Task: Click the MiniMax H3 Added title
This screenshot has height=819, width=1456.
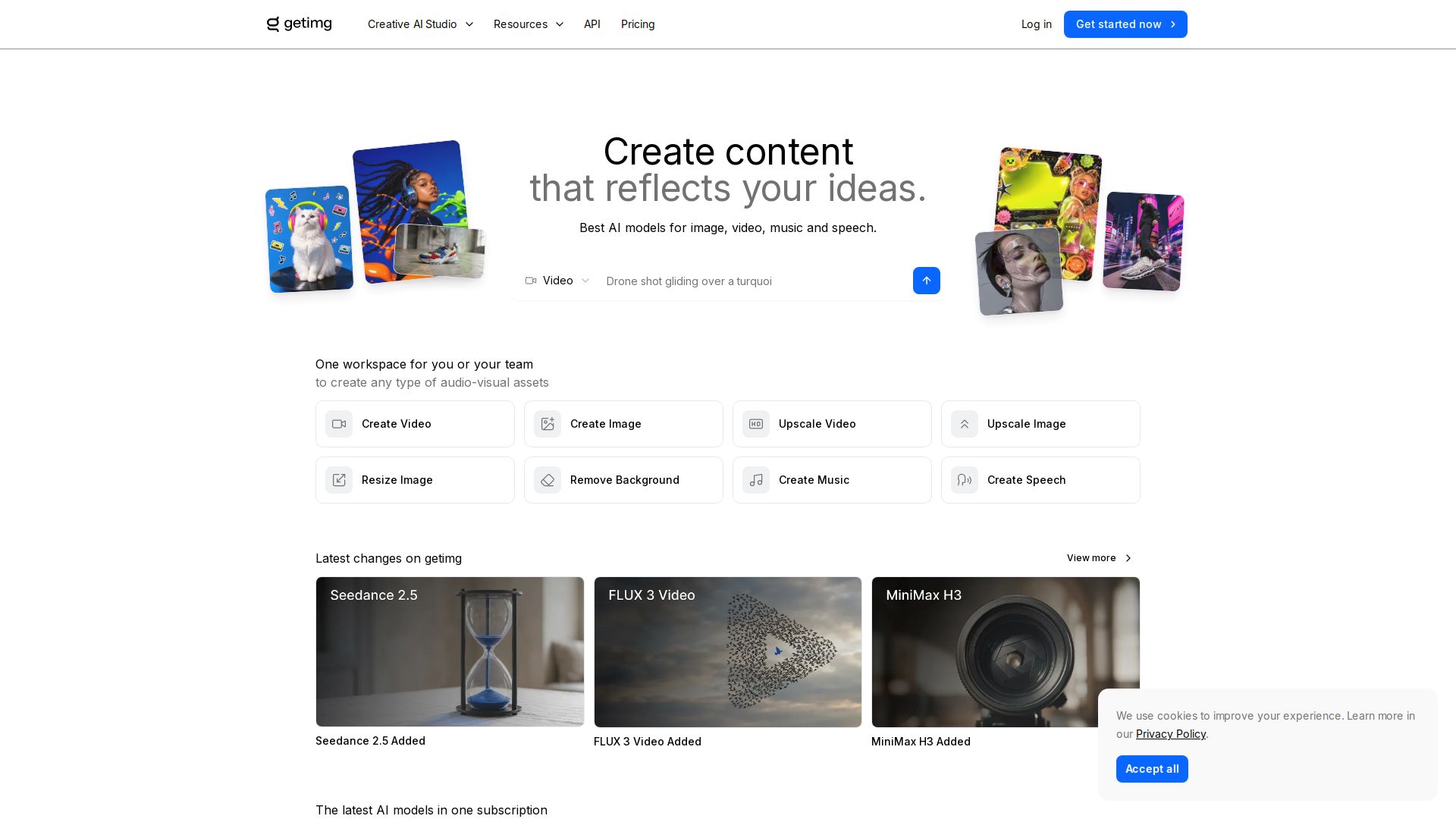Action: click(x=921, y=742)
